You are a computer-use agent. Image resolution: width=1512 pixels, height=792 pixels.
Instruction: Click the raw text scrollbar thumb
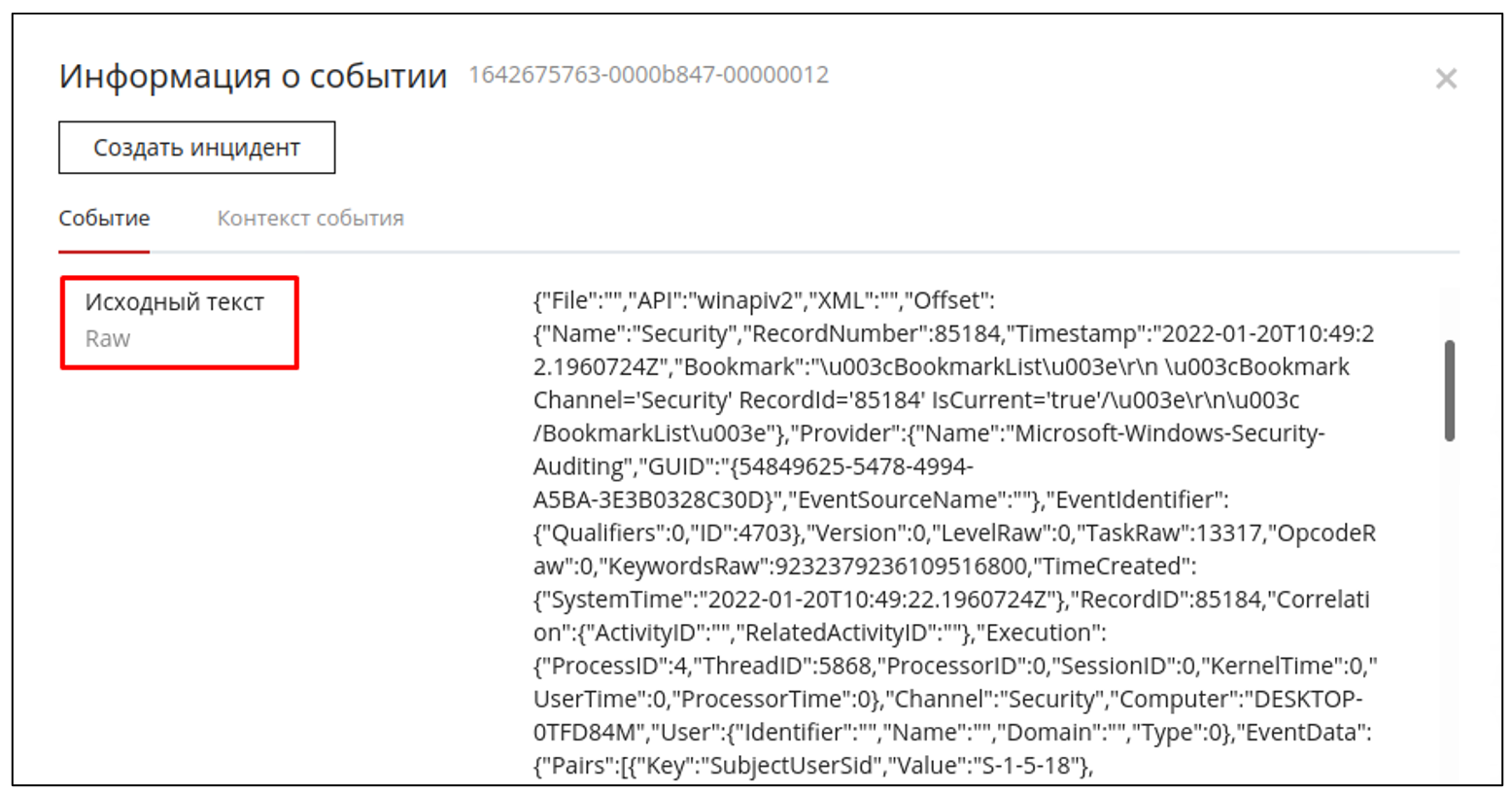tap(1449, 390)
